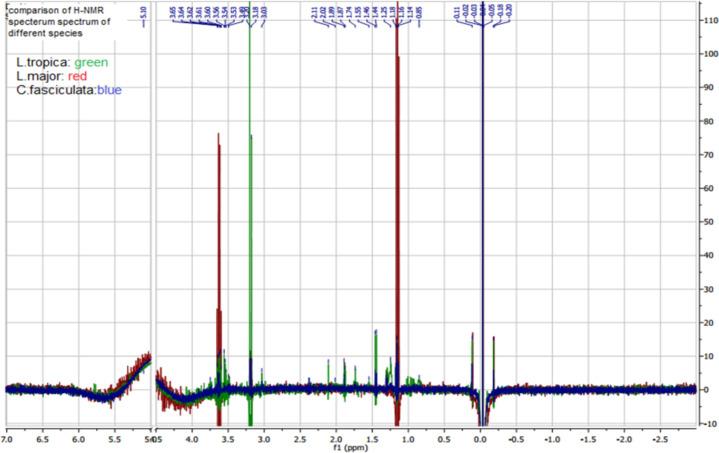Image resolution: width=719 pixels, height=453 pixels.
Task: Click the 0.5 tick on the ppm axis
Action: (x=444, y=439)
